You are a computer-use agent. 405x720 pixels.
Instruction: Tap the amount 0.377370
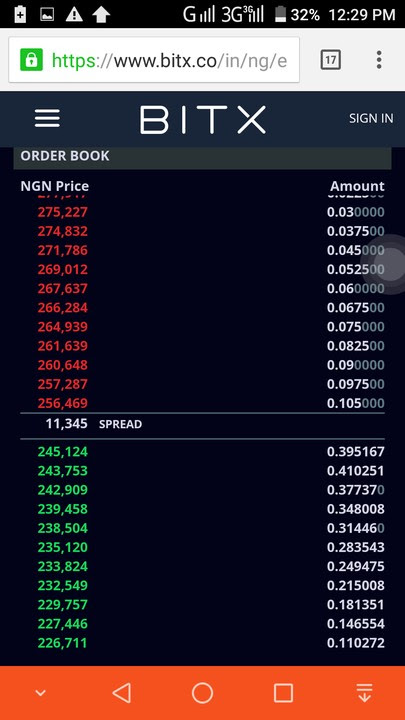(x=356, y=490)
